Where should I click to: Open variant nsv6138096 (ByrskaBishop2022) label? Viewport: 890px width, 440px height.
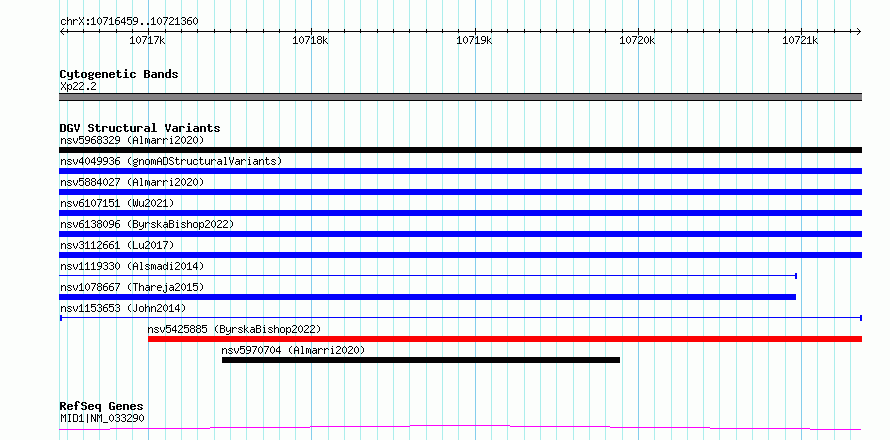(147, 224)
